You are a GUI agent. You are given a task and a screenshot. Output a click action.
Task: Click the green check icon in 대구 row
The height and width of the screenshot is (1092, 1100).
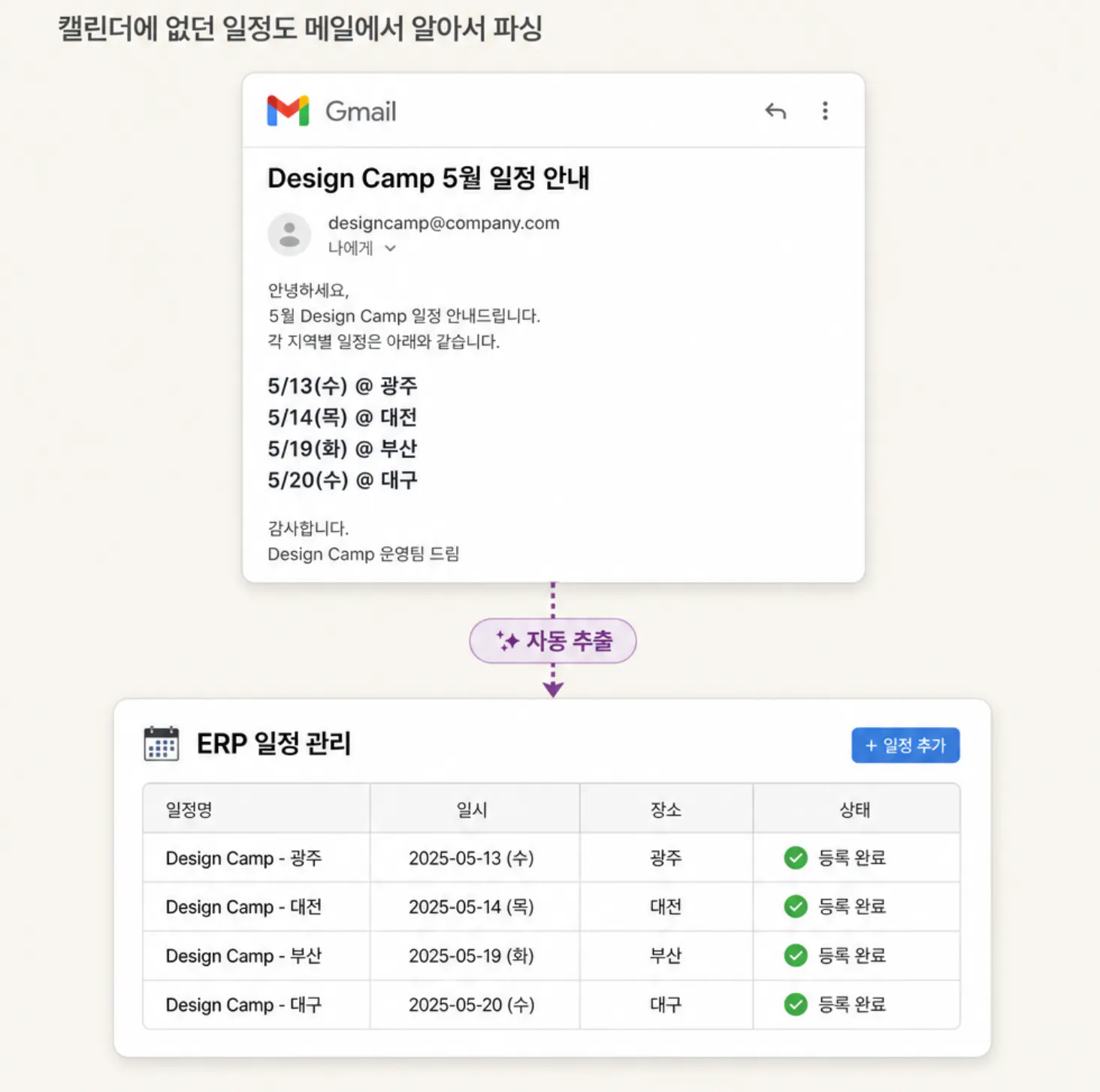click(796, 1004)
